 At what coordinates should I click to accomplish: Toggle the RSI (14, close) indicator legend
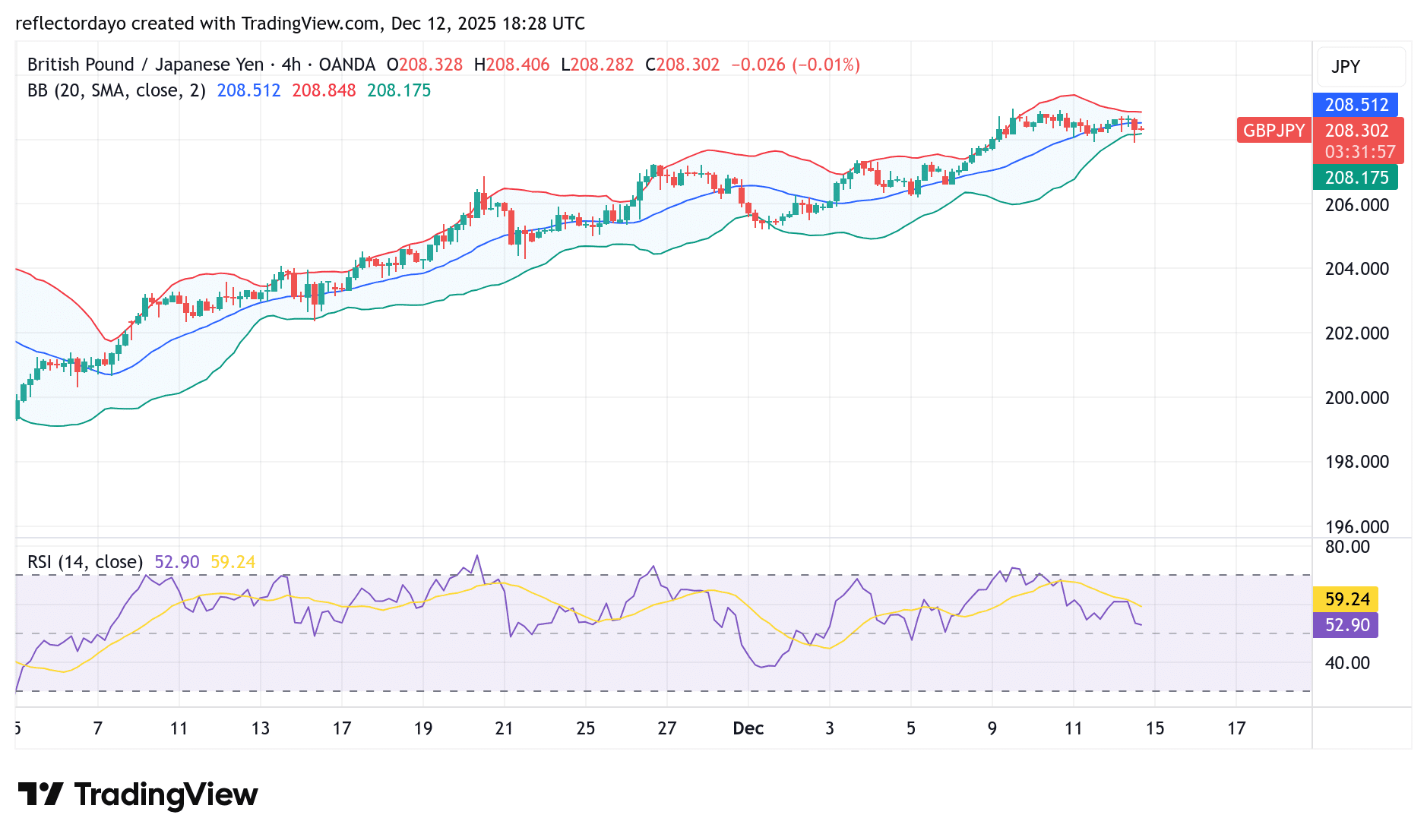click(x=84, y=562)
